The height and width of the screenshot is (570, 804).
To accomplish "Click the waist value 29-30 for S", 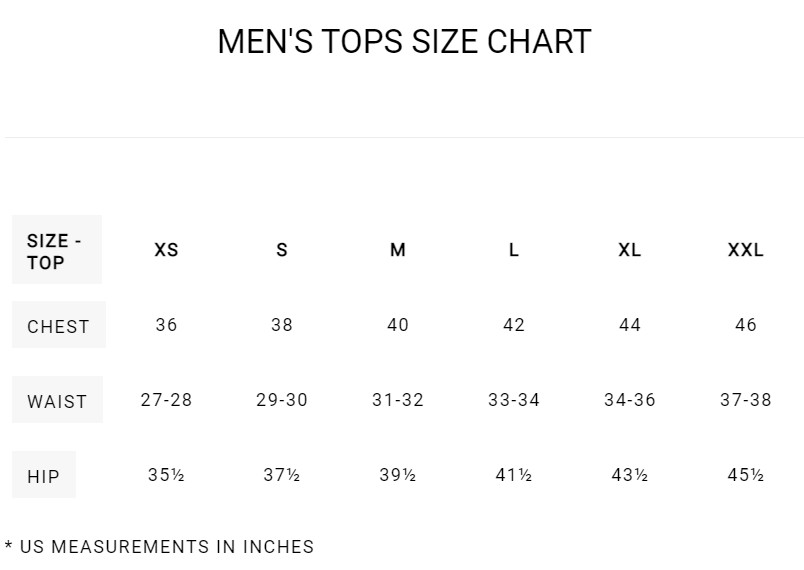I will click(282, 400).
